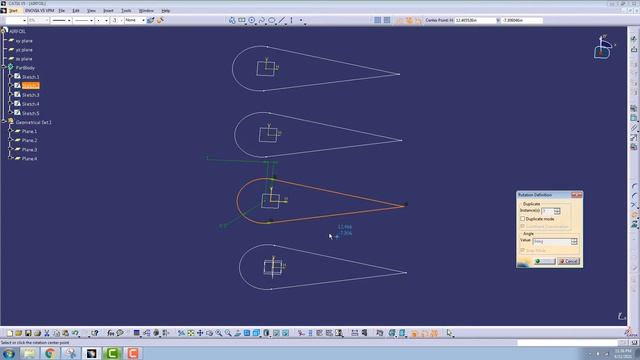Select Plane.1 in the tree
The height and width of the screenshot is (360, 640).
click(29, 131)
